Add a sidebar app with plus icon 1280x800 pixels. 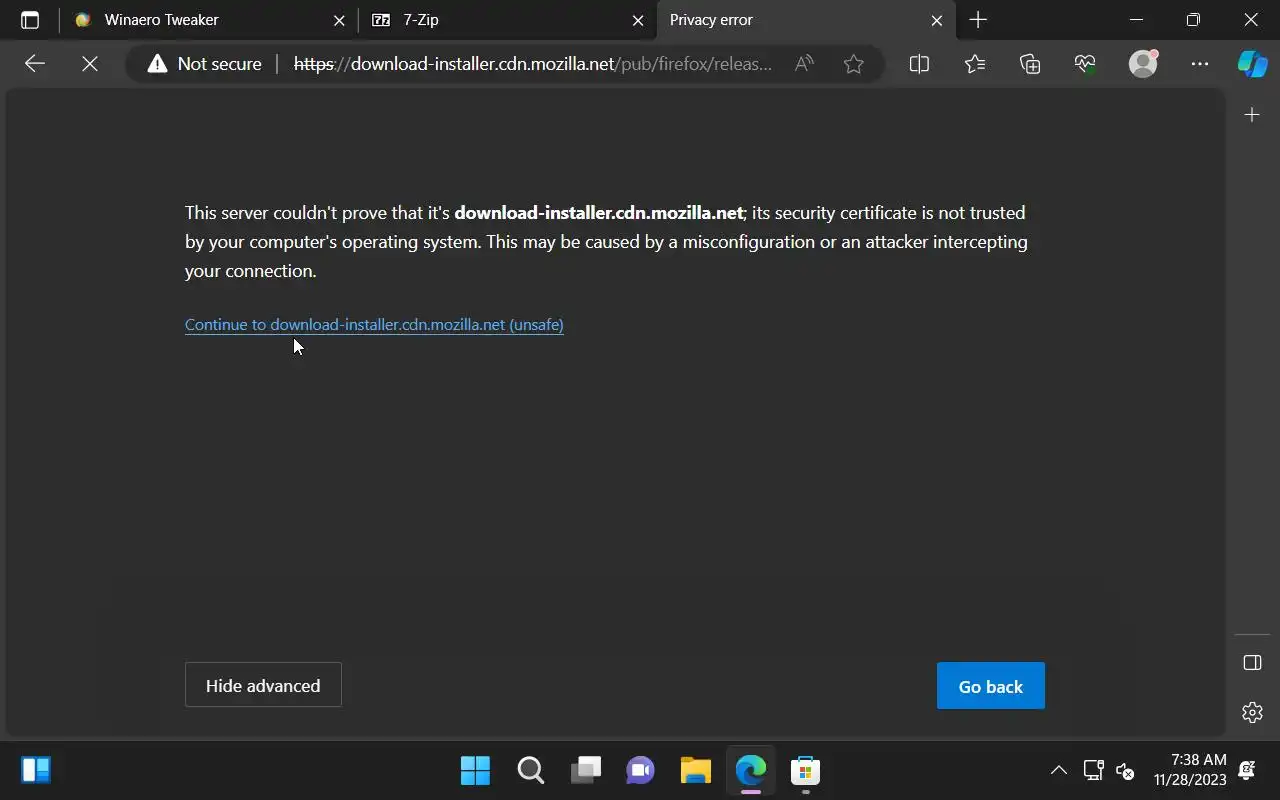point(1252,115)
